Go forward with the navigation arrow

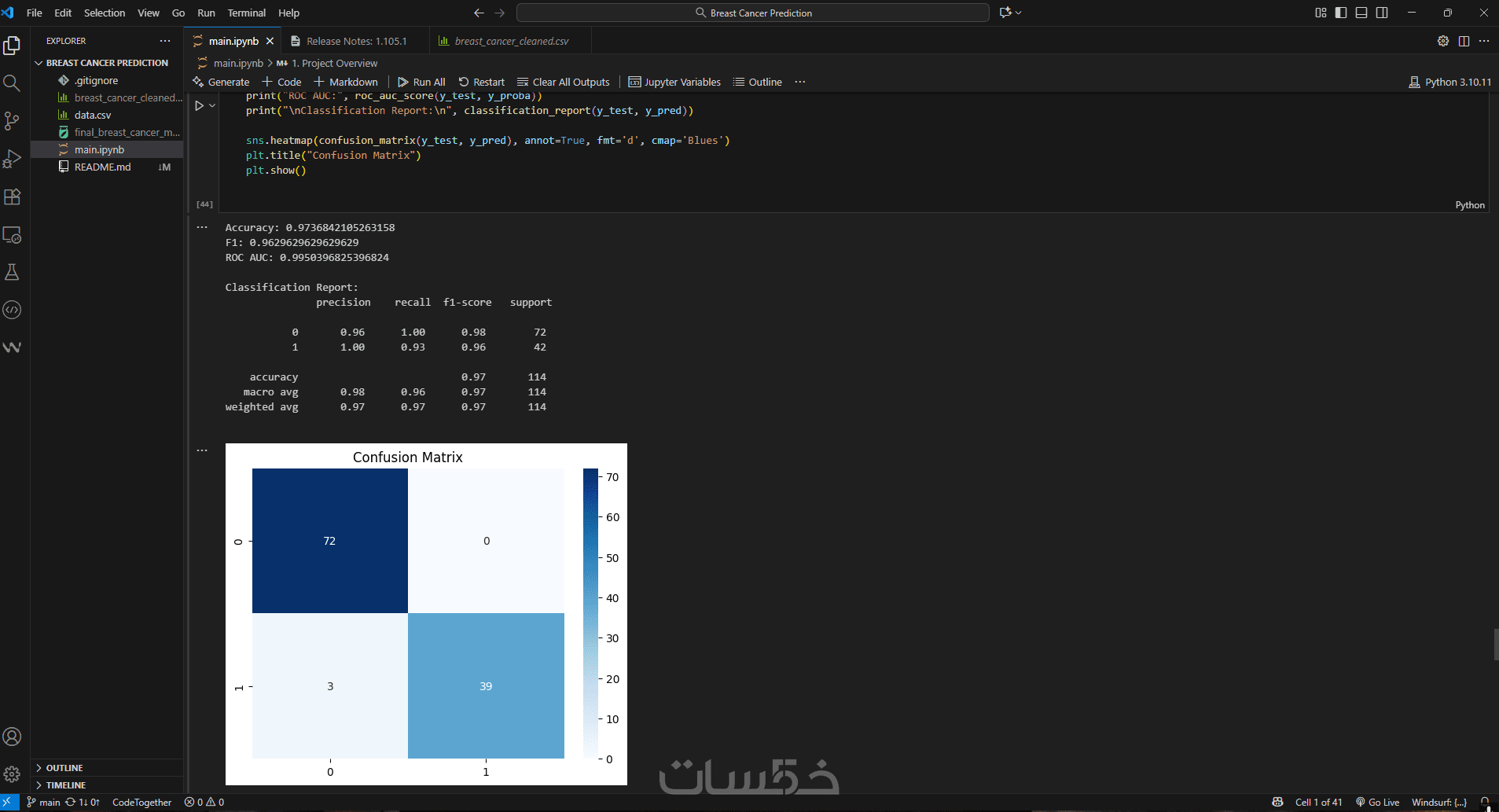pyautogui.click(x=500, y=13)
